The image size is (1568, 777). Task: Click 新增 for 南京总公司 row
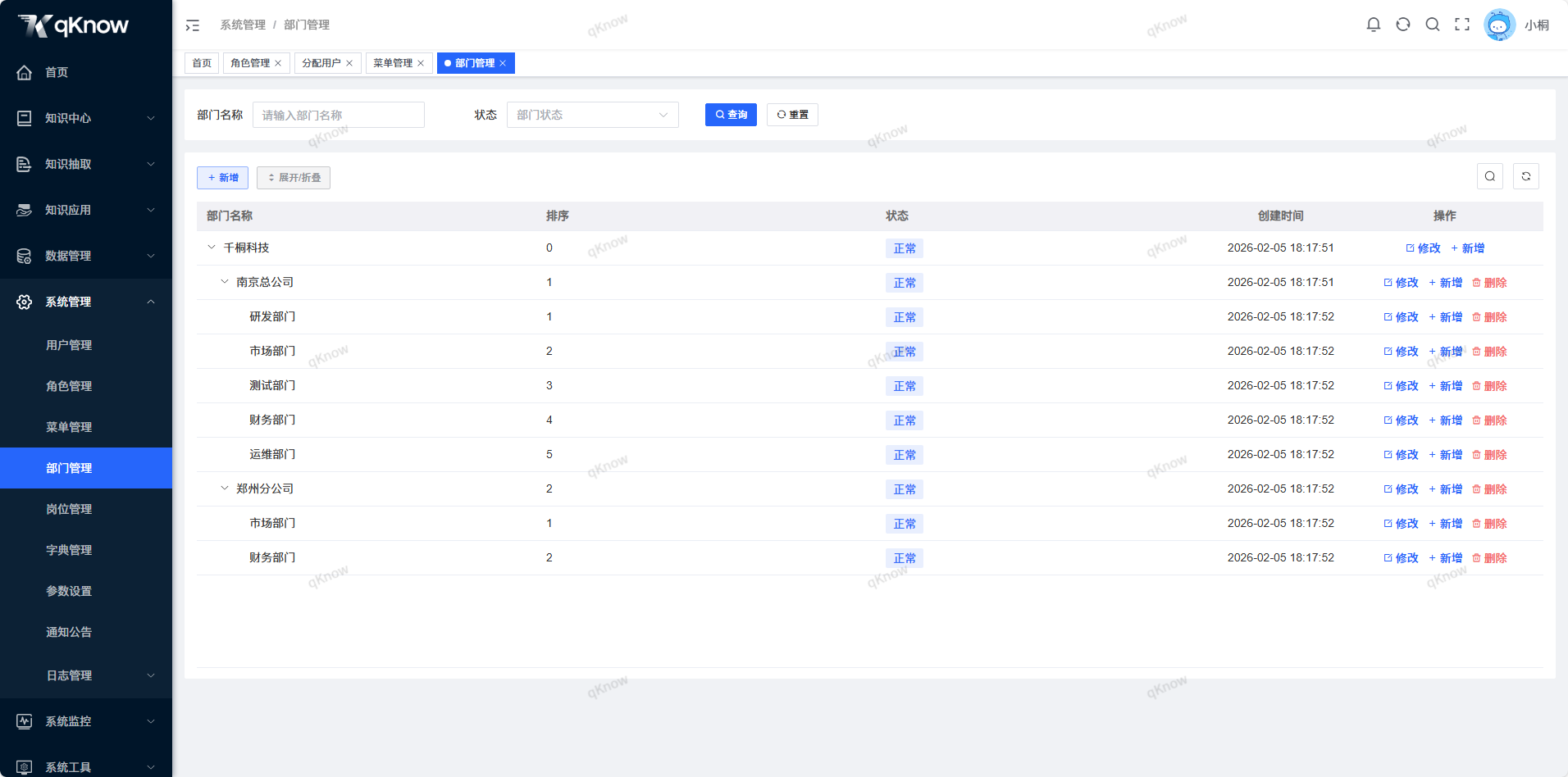coord(1445,283)
